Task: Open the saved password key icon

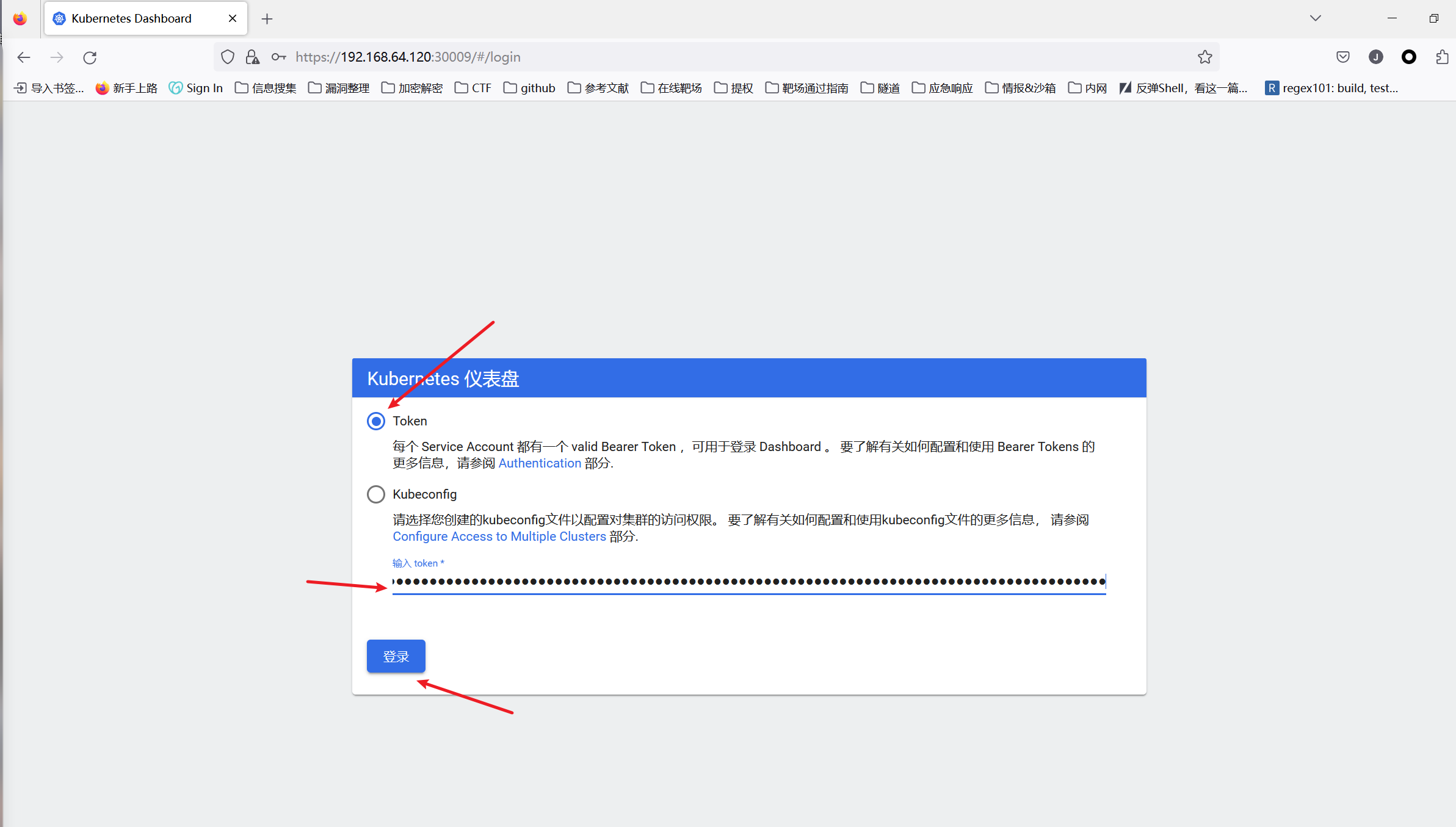Action: (278, 57)
